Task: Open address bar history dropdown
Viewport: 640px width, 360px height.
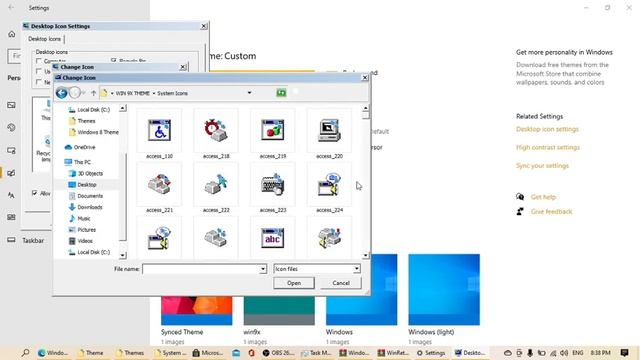Action: pos(249,93)
